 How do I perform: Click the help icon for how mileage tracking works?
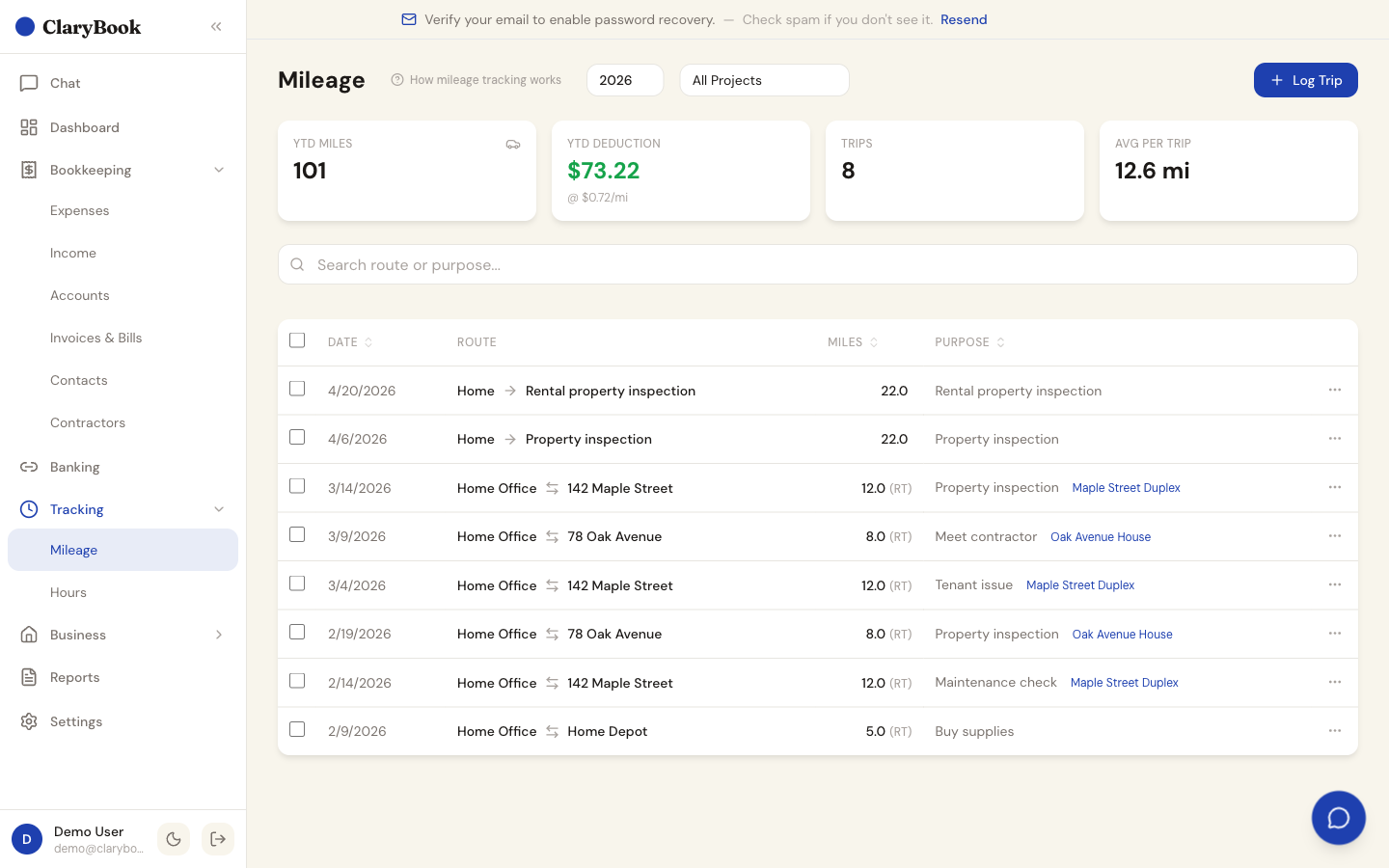click(x=397, y=80)
